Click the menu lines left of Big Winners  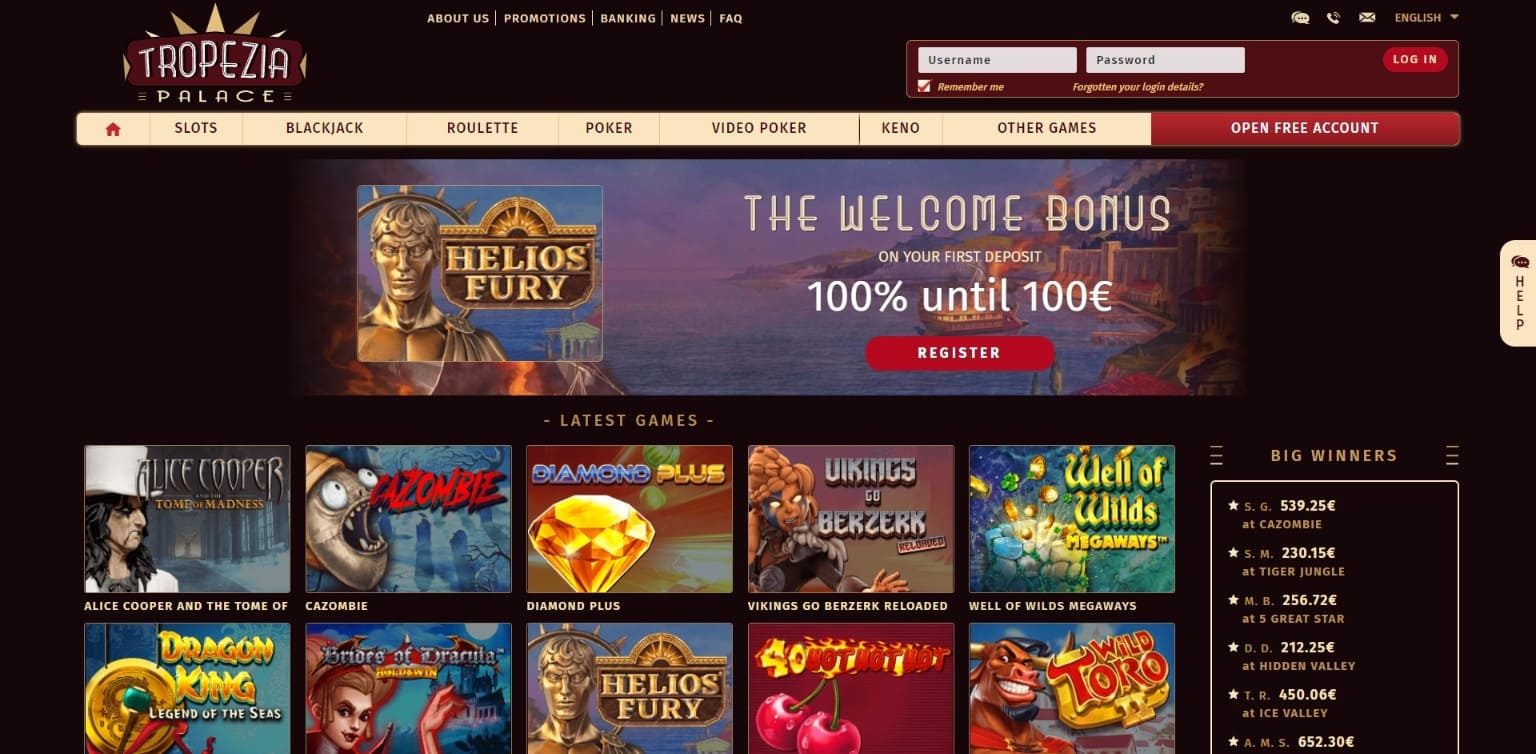click(1216, 455)
